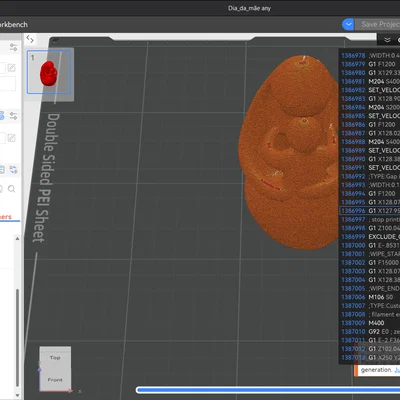Collapse the sidebar with the angle-brackets icon

pos(30,39)
